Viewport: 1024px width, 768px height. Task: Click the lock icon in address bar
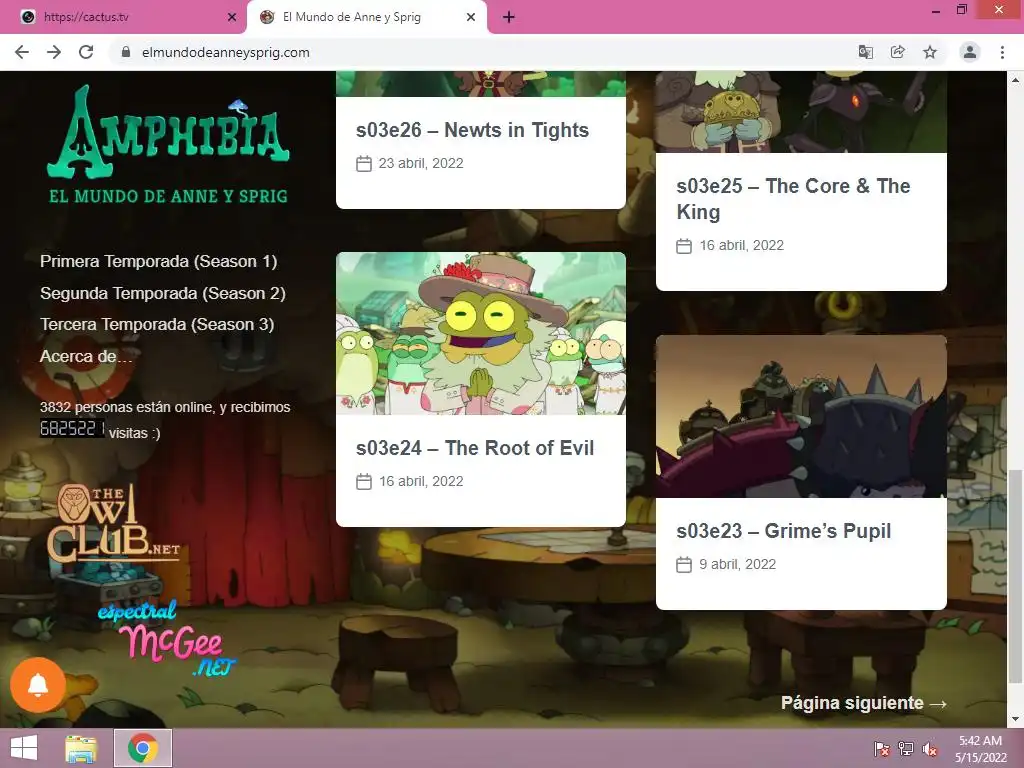126,52
